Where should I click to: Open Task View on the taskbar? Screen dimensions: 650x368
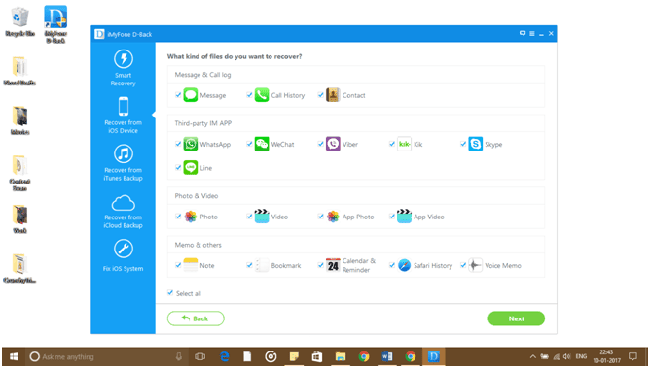(200, 356)
